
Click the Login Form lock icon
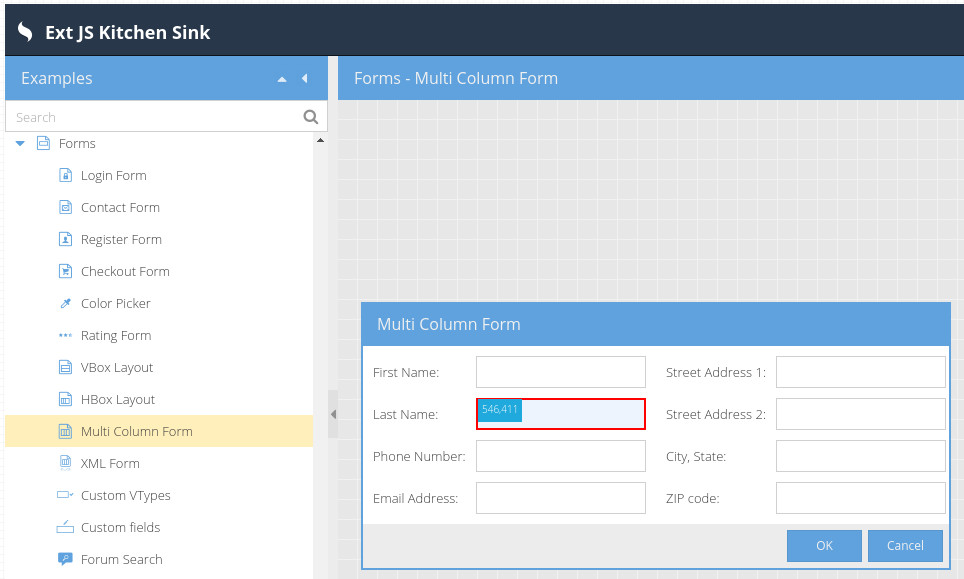click(65, 175)
